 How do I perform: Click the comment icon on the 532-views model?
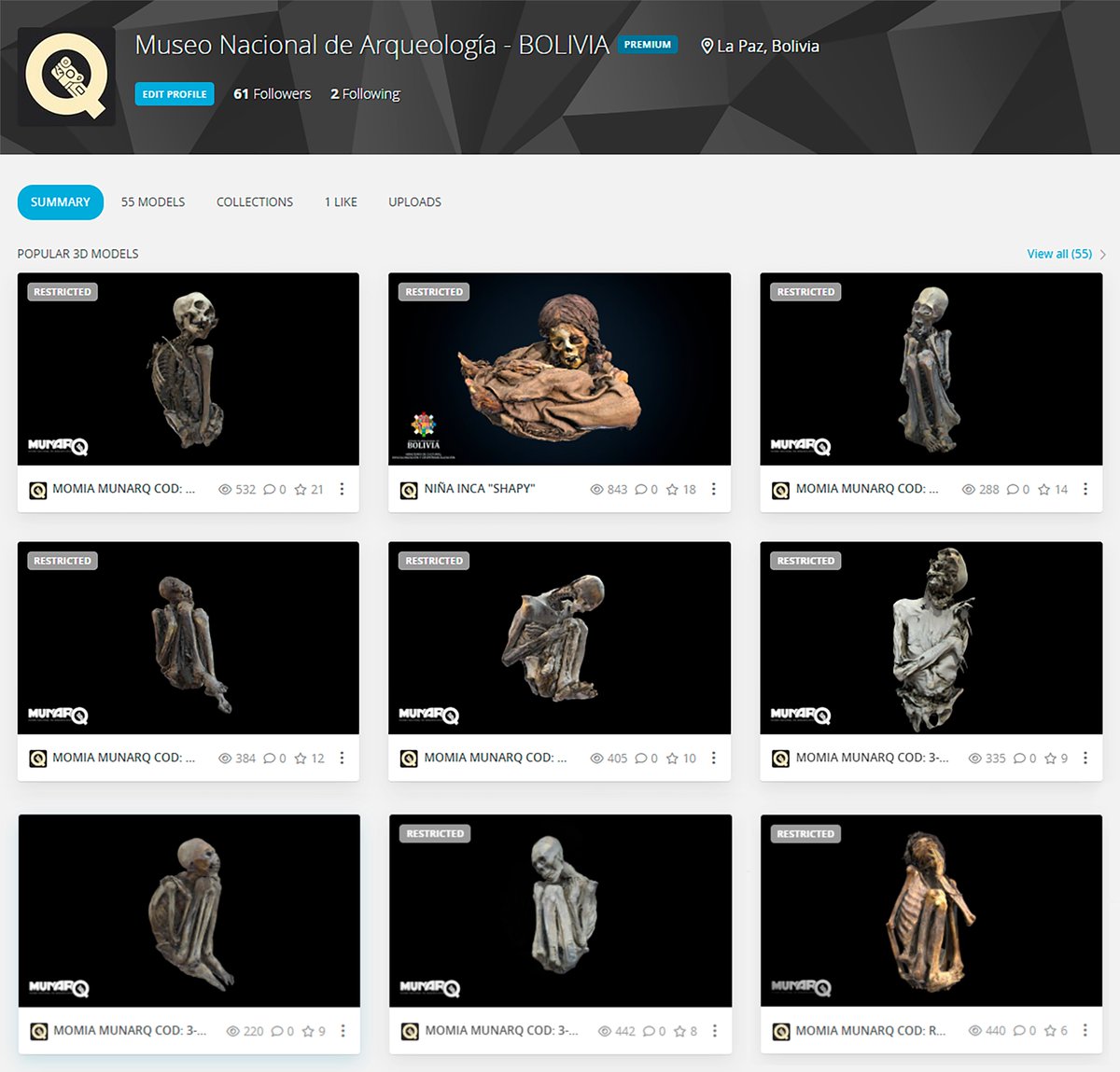[x=269, y=489]
